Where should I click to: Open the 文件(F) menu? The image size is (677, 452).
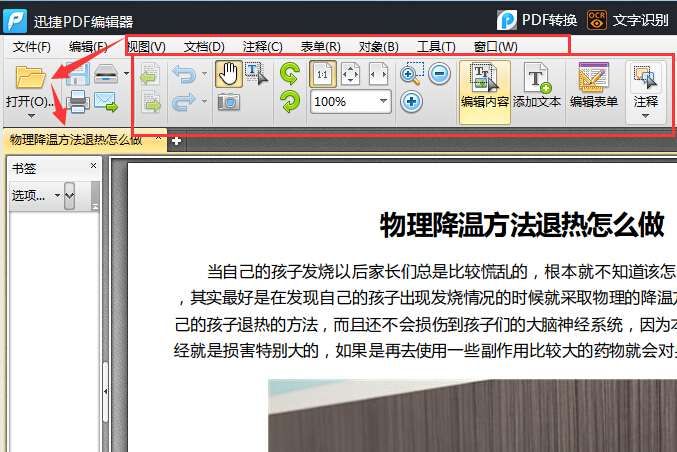tap(32, 47)
